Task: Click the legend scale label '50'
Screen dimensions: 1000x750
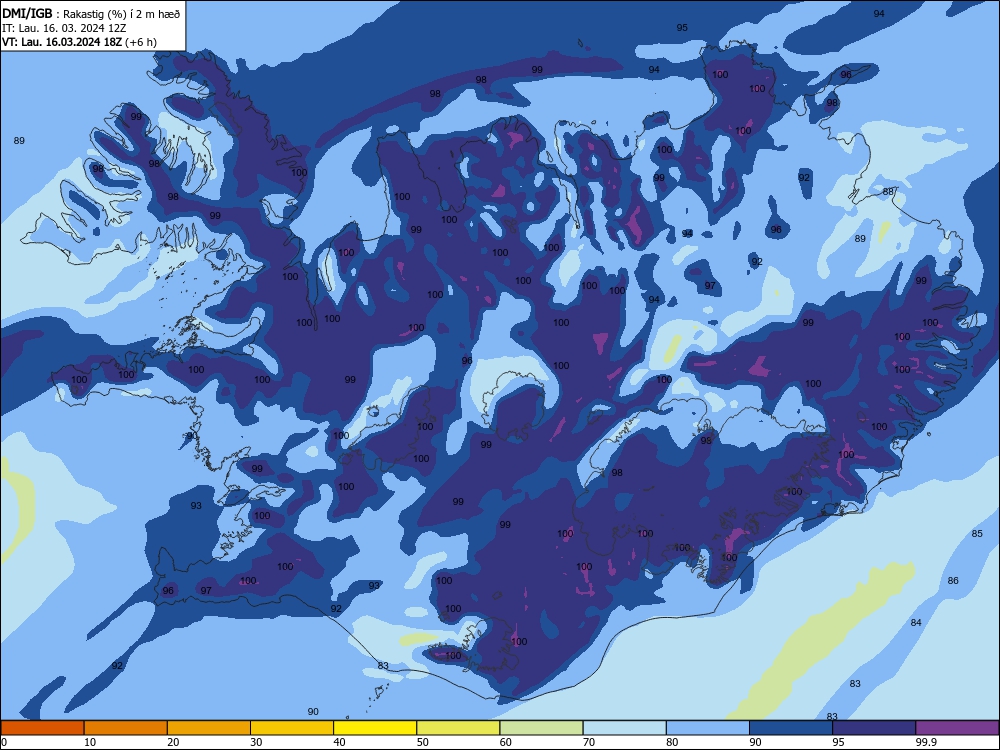Action: click(x=423, y=742)
